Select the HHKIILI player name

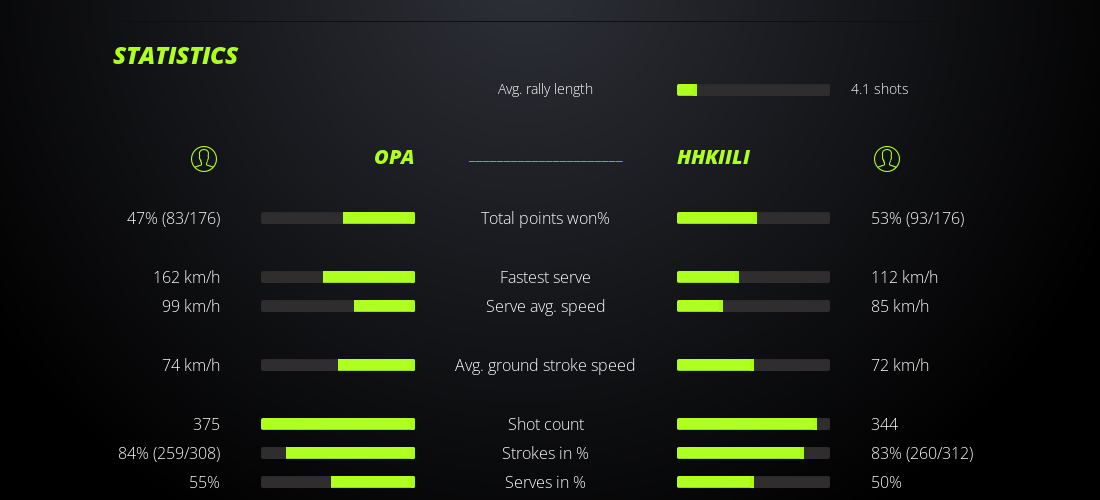[713, 157]
